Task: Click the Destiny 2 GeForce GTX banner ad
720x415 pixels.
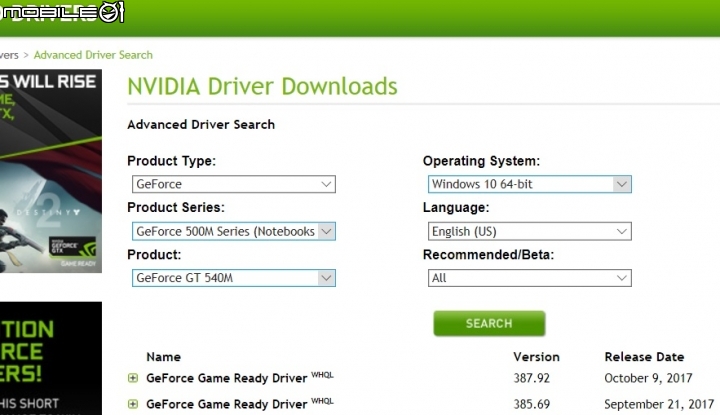Action: coord(51,171)
